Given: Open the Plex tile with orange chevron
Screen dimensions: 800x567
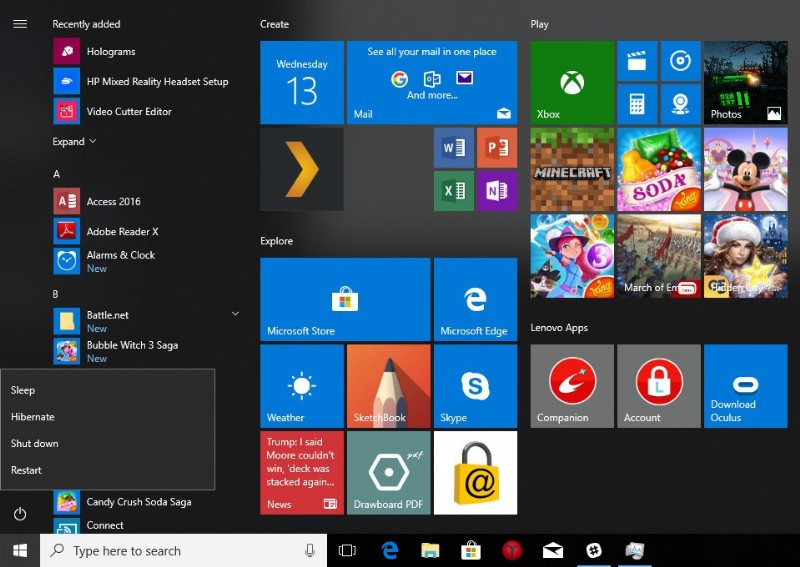Looking at the screenshot, I should (x=302, y=169).
